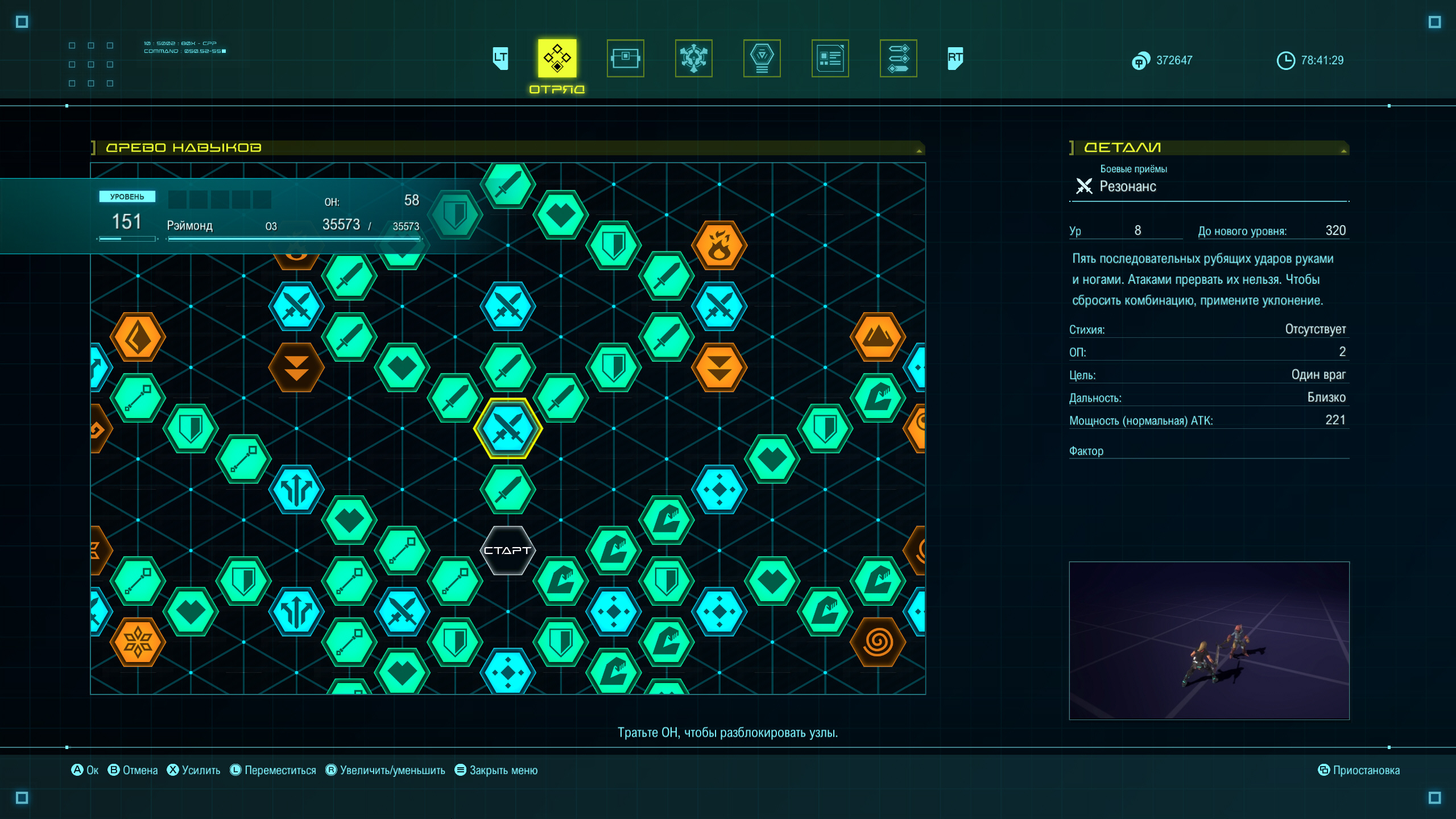The height and width of the screenshot is (819, 1456).
Task: Select the orange spiral skill node
Action: [x=878, y=642]
